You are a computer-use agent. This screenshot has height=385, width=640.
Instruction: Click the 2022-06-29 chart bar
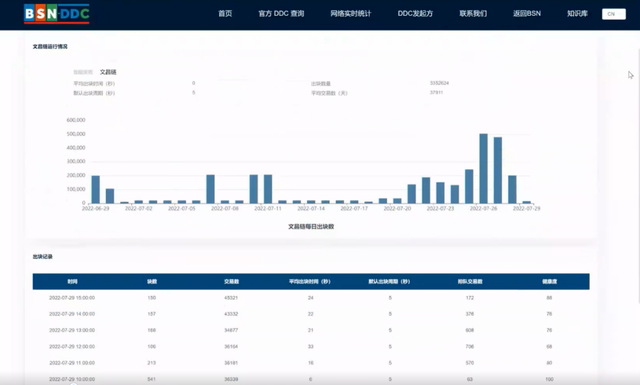tap(96, 189)
